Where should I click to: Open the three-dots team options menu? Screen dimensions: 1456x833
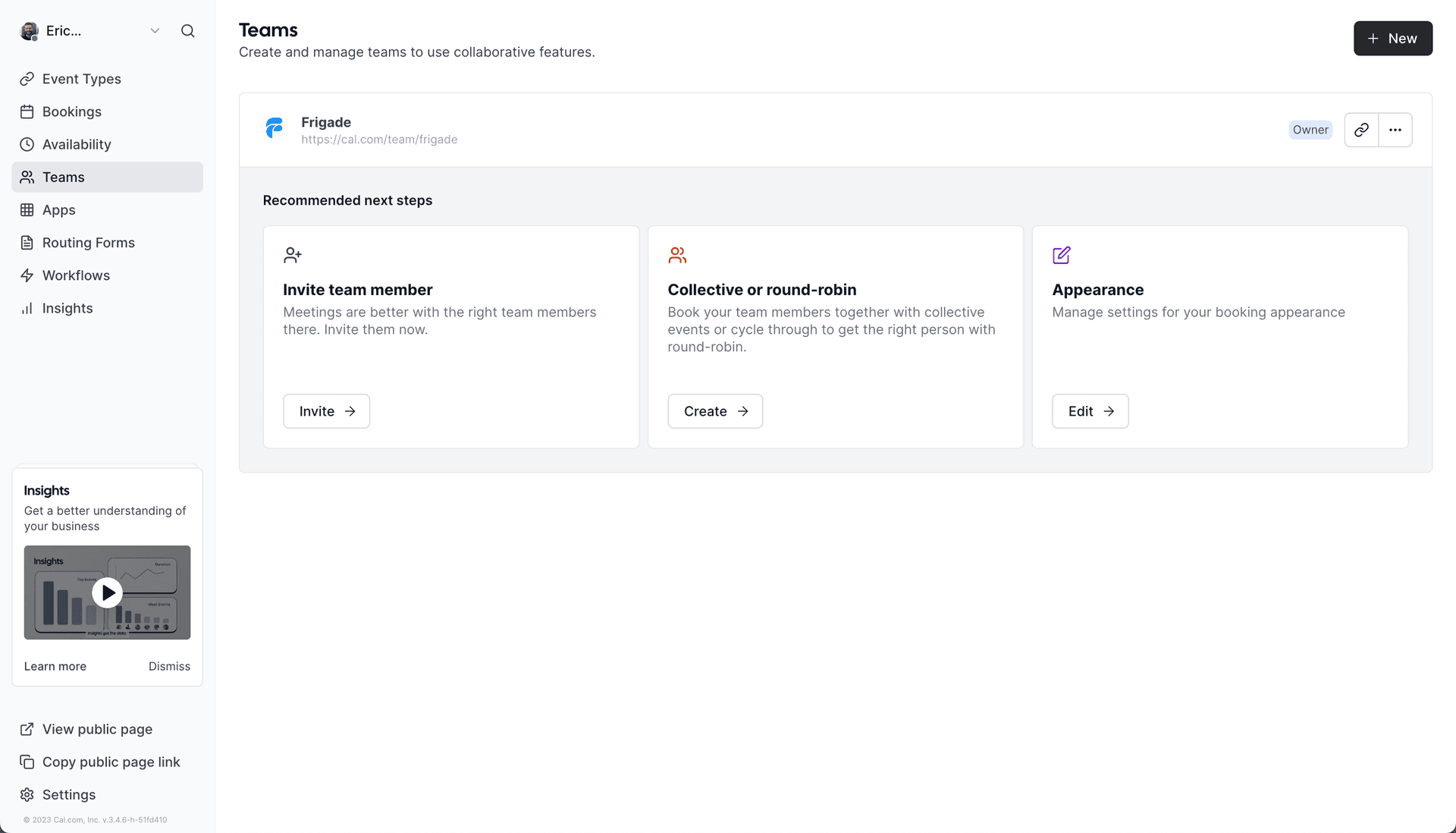1395,130
